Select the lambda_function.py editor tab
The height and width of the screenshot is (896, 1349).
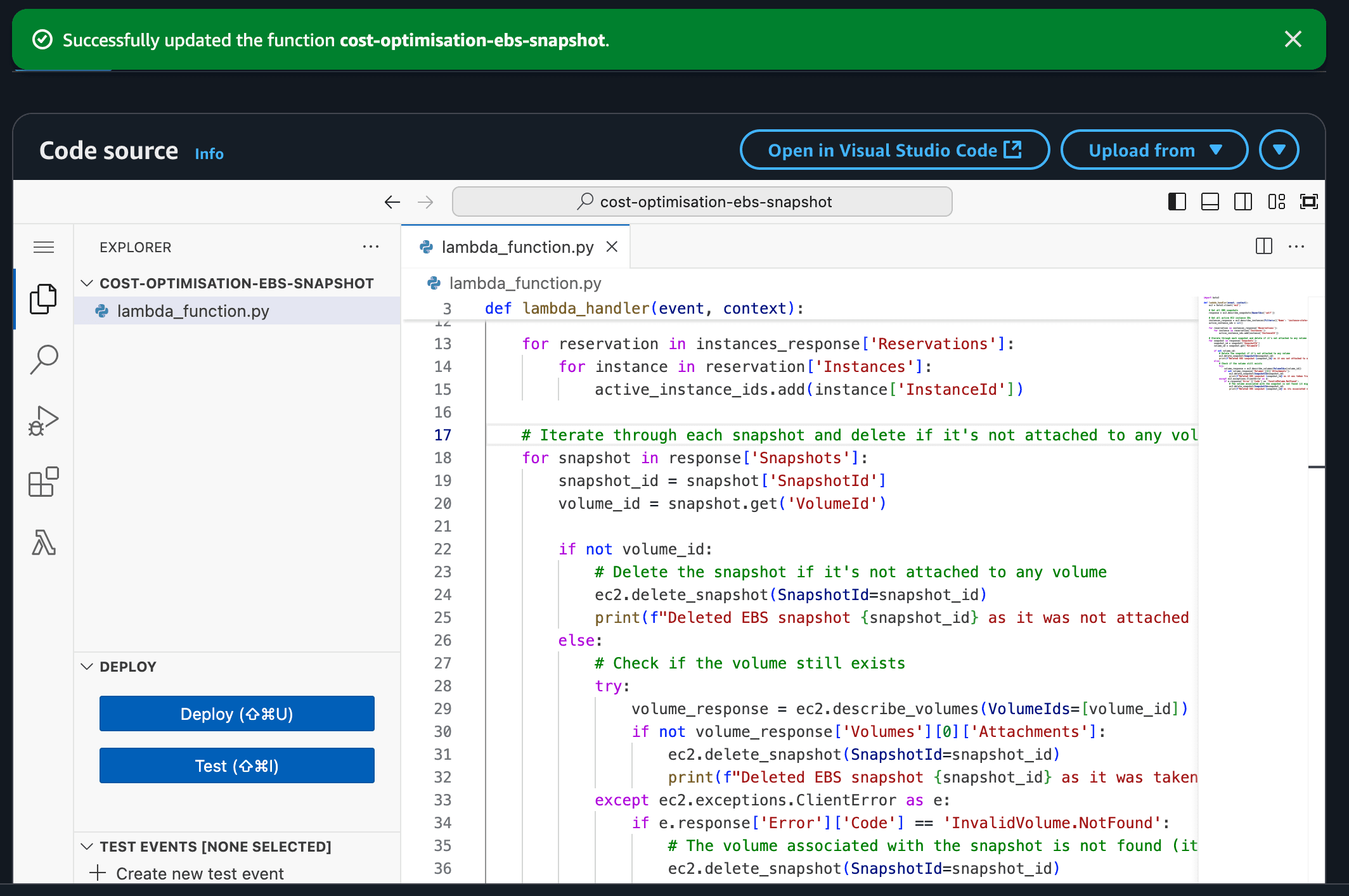[x=517, y=247]
